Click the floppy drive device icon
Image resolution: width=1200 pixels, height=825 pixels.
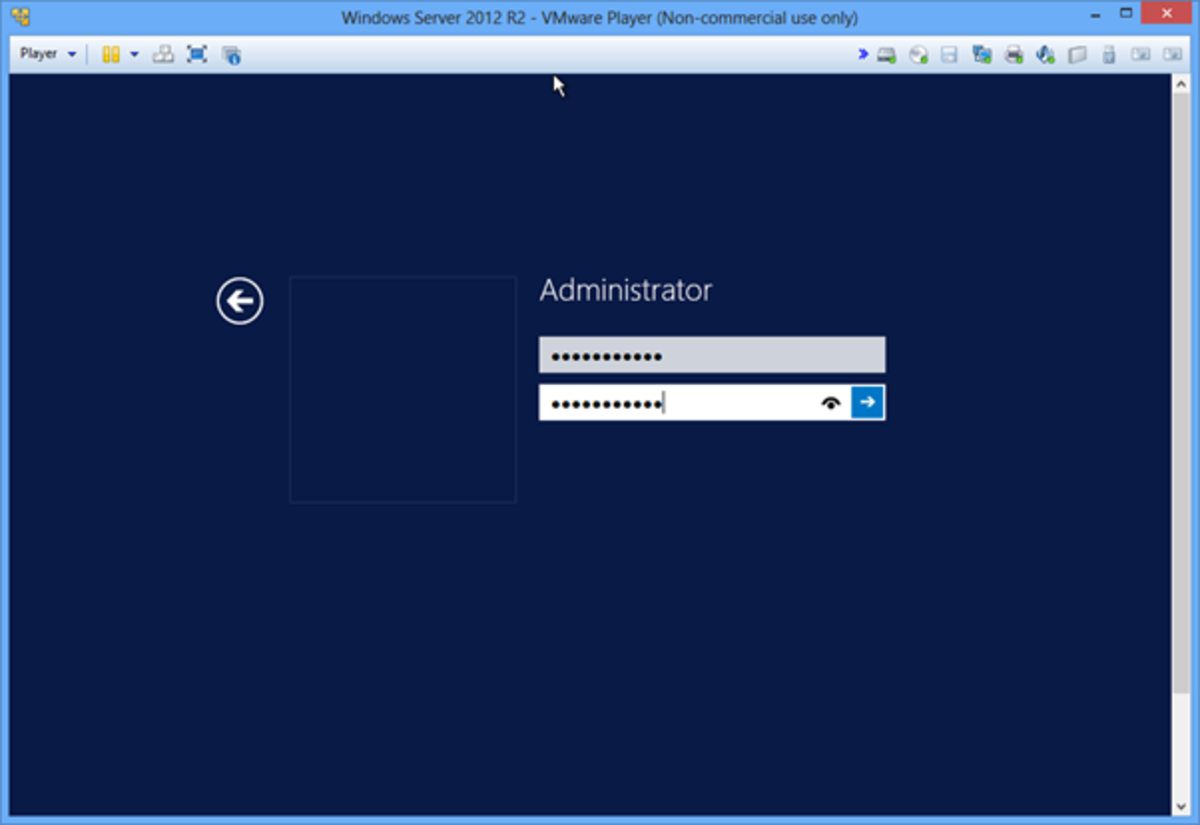click(x=948, y=54)
